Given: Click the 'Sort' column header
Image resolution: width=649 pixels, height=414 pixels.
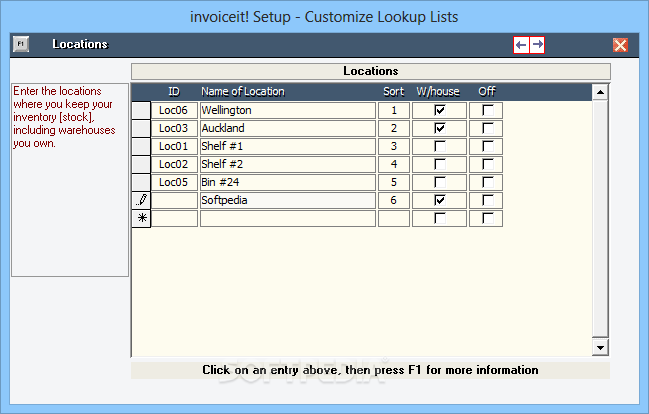Looking at the screenshot, I should click(394, 91).
